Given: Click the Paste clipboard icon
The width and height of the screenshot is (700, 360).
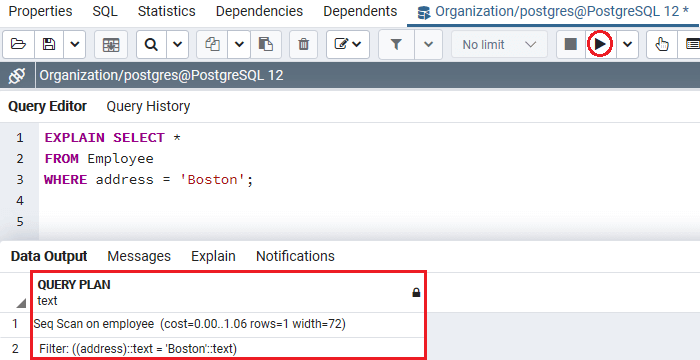Looking at the screenshot, I should point(266,44).
